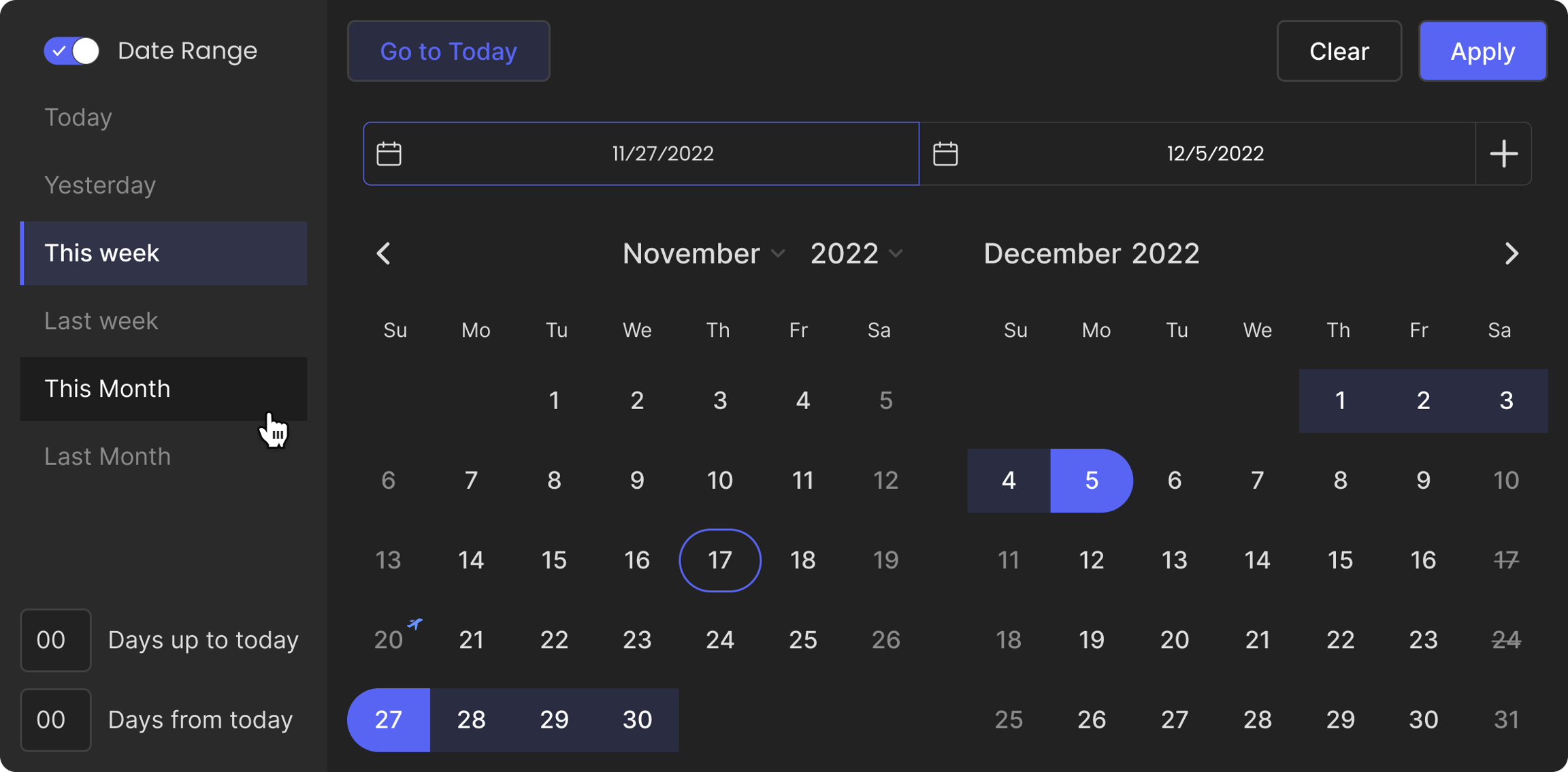Select November 17 on the calendar
The width and height of the screenshot is (1568, 772).
[x=719, y=560]
